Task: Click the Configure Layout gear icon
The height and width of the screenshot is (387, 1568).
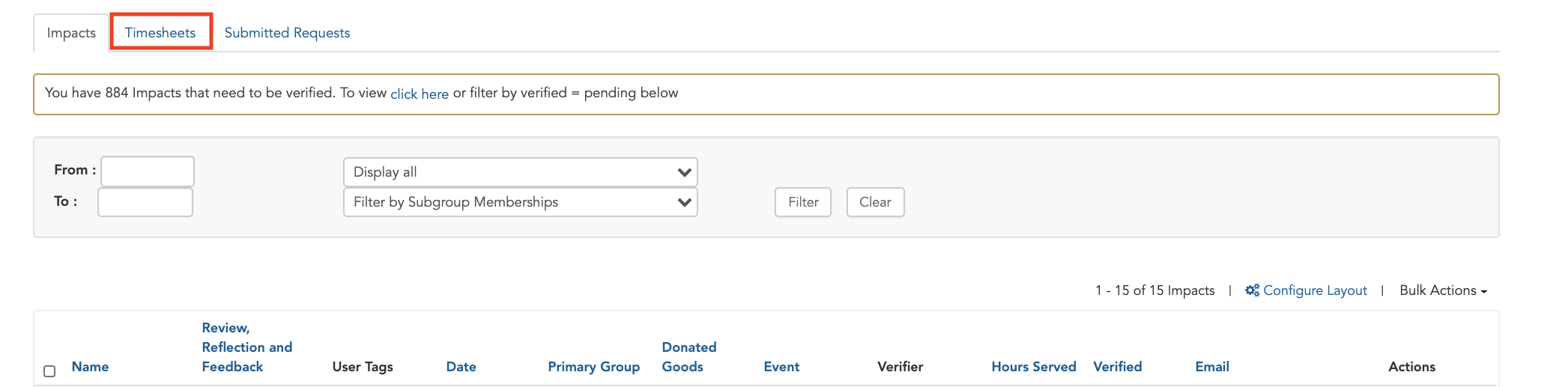Action: (x=1252, y=290)
